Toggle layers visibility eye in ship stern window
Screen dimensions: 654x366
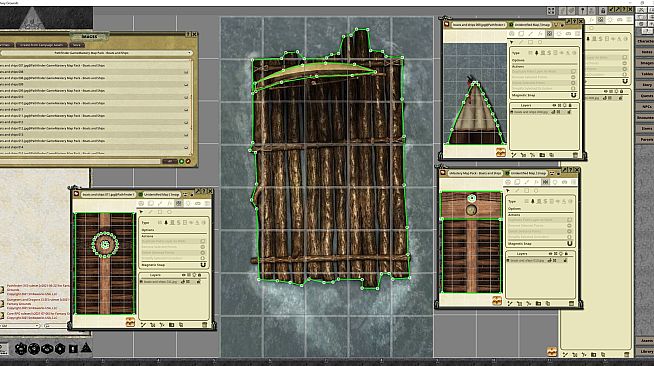pos(551,253)
